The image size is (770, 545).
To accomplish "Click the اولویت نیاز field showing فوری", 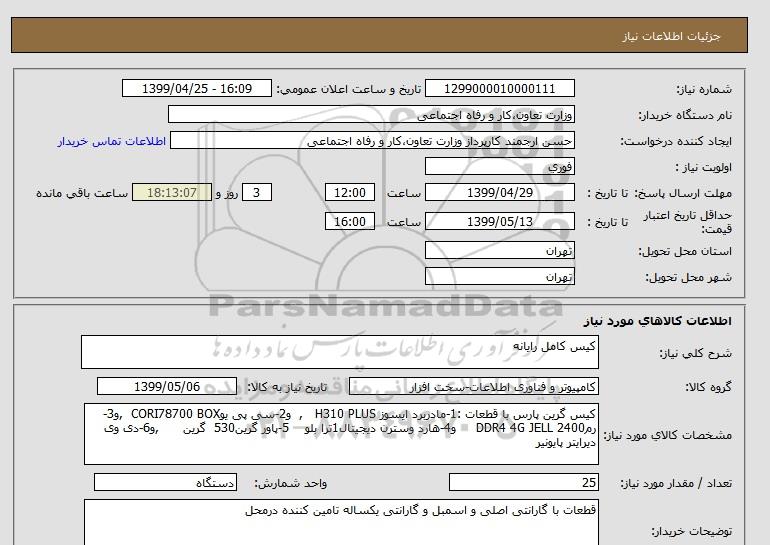I will pos(499,166).
